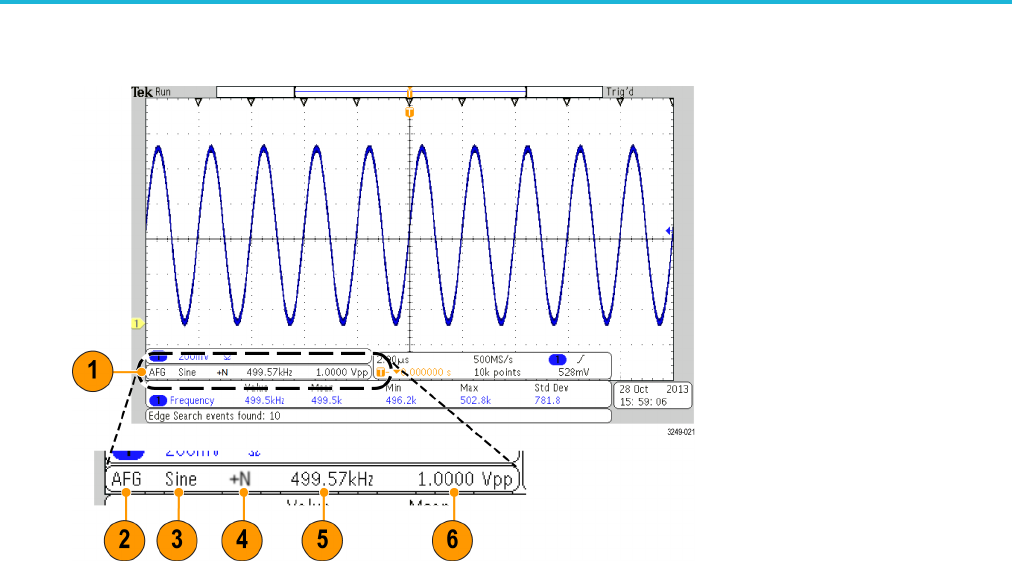The image size is (1012, 561).
Task: Click the orange T delay icon in the horizontal readout
Action: [x=381, y=373]
